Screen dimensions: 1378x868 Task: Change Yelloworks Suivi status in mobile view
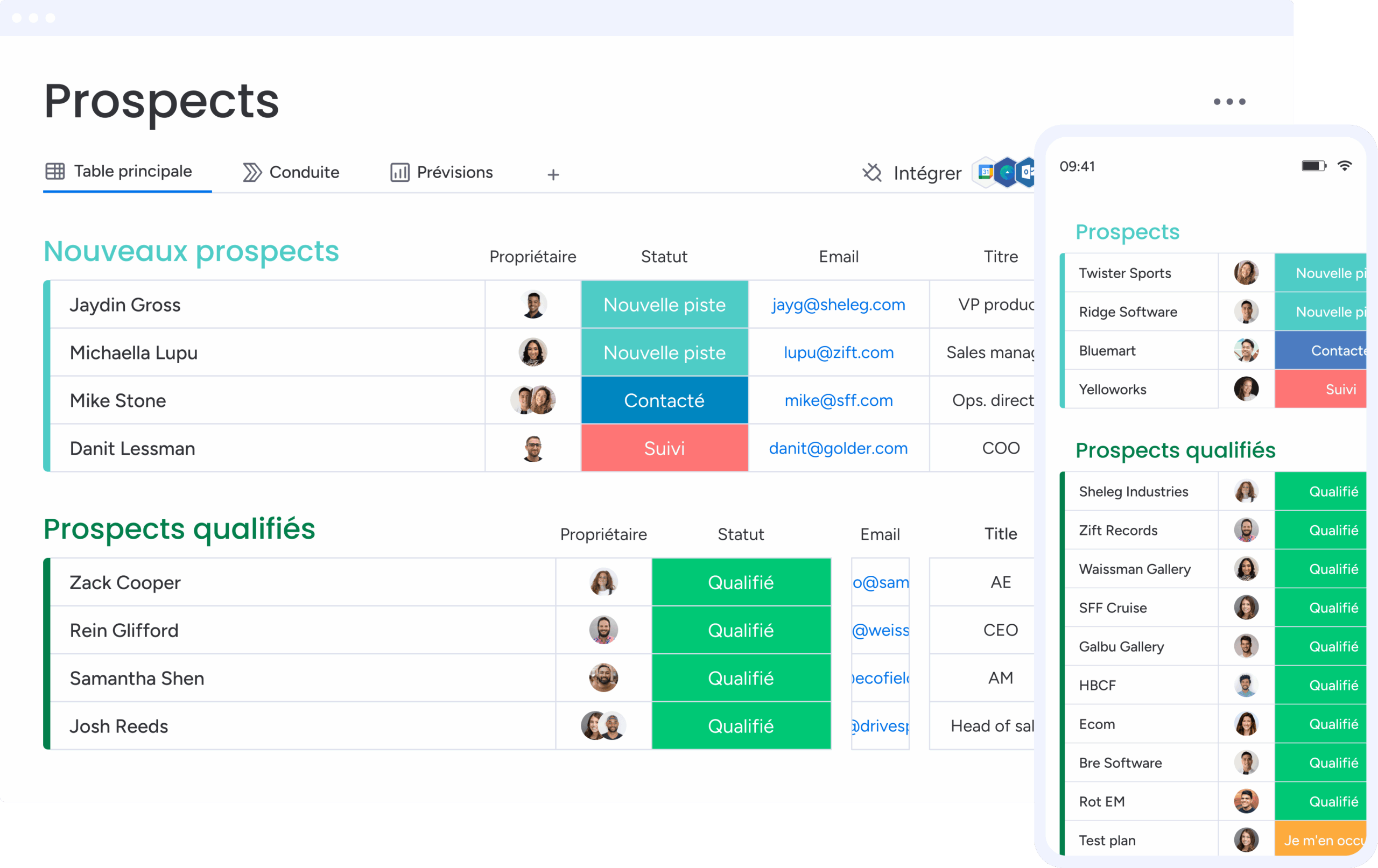click(x=1321, y=389)
